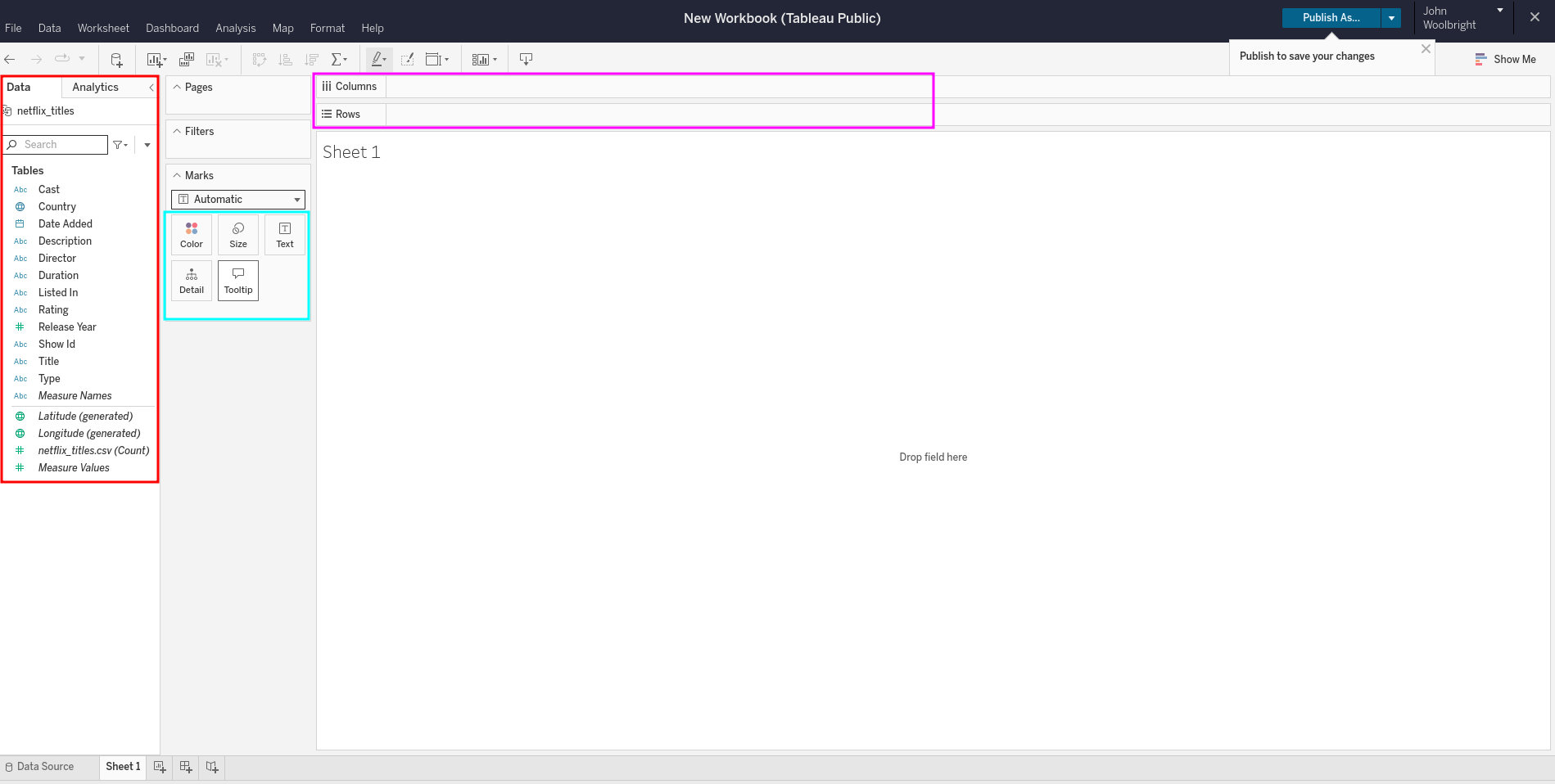
Task: Select the Director field
Action: pos(57,259)
